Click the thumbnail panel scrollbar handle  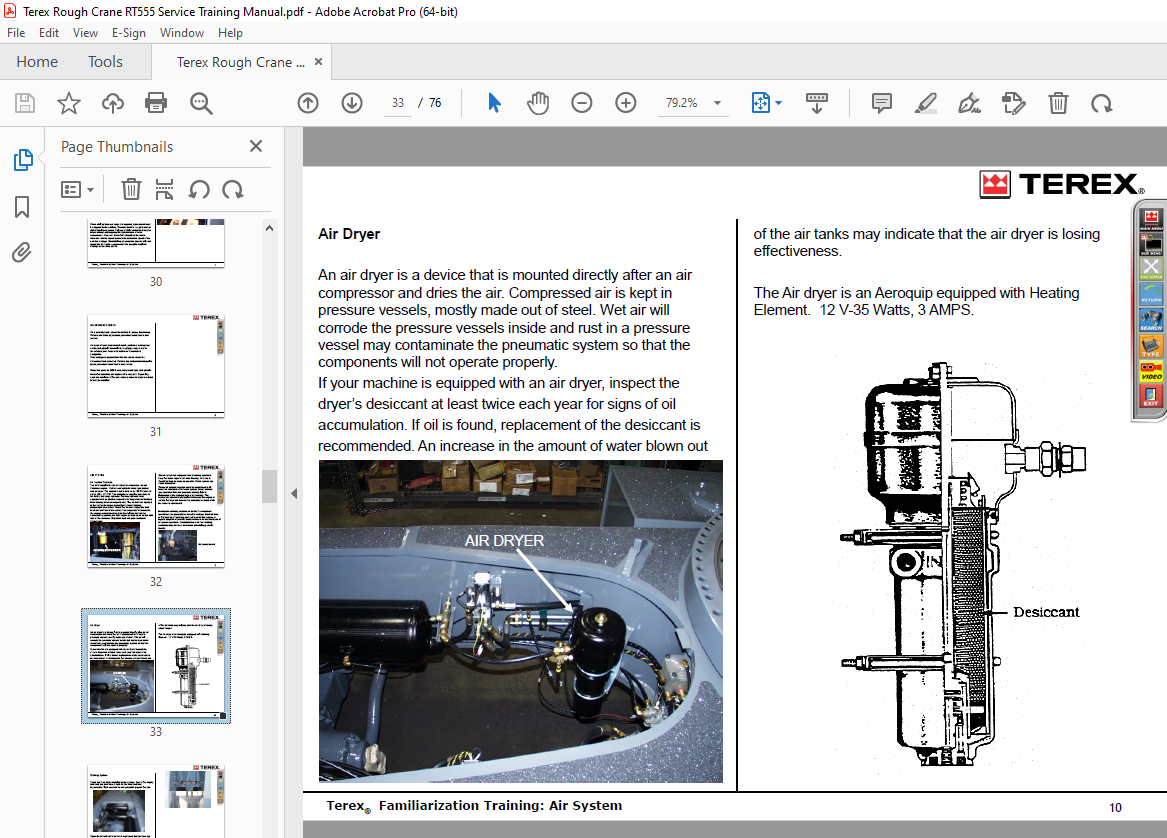269,487
